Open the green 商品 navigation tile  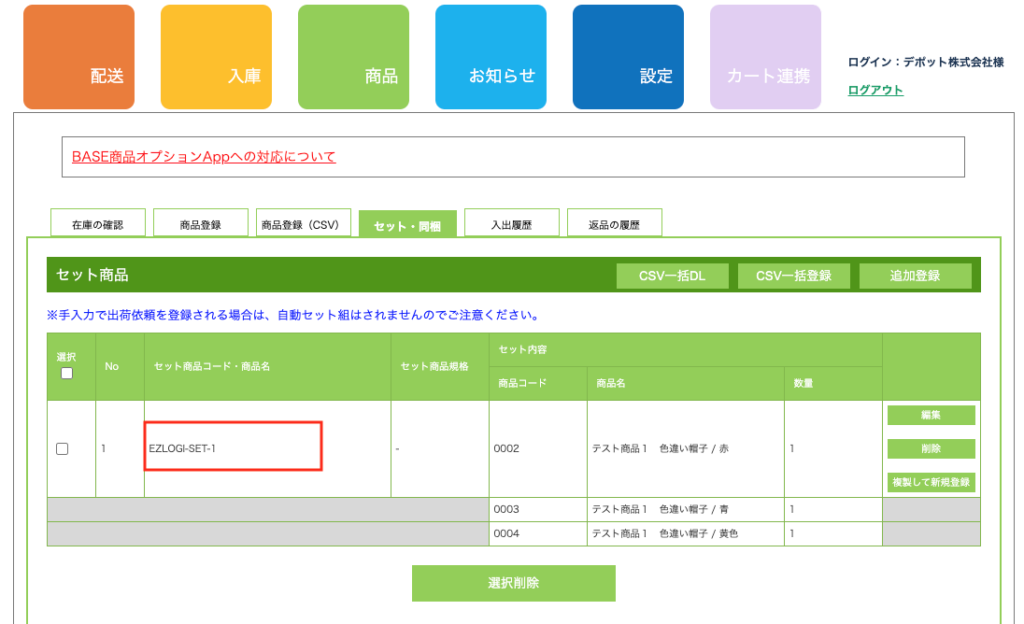coord(353,57)
